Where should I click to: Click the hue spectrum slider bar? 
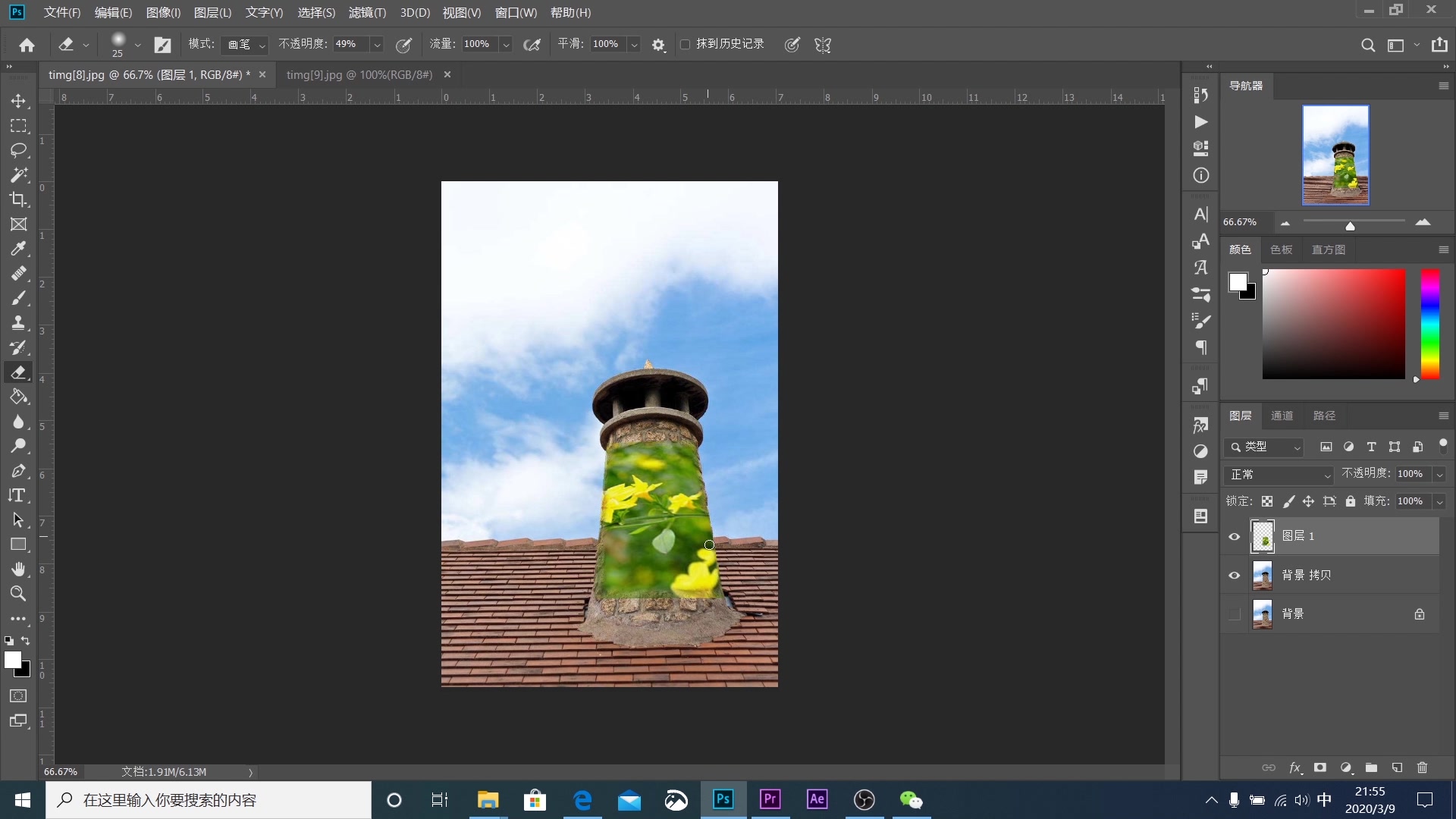[1429, 324]
